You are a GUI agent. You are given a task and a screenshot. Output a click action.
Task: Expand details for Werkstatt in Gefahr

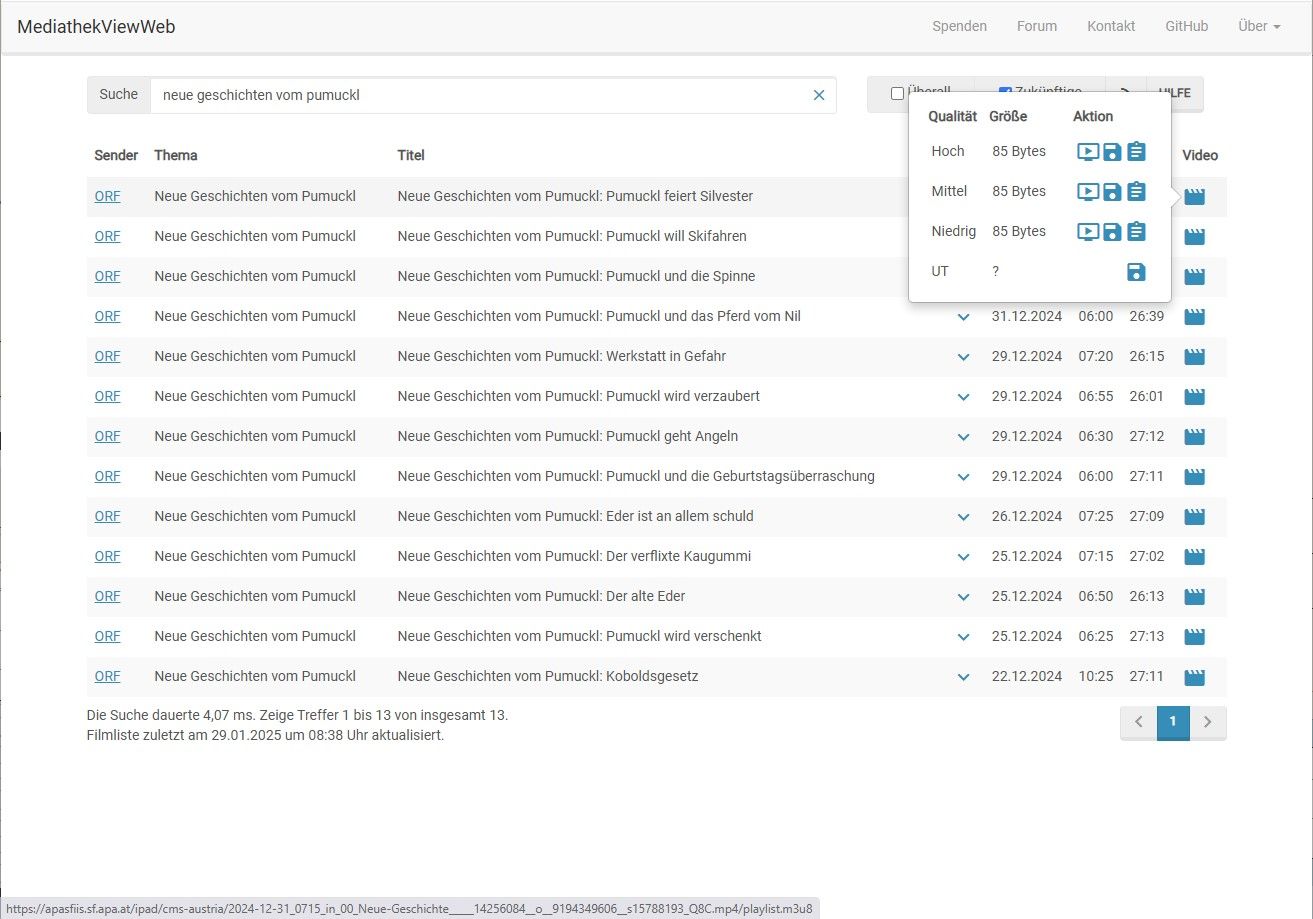(964, 357)
